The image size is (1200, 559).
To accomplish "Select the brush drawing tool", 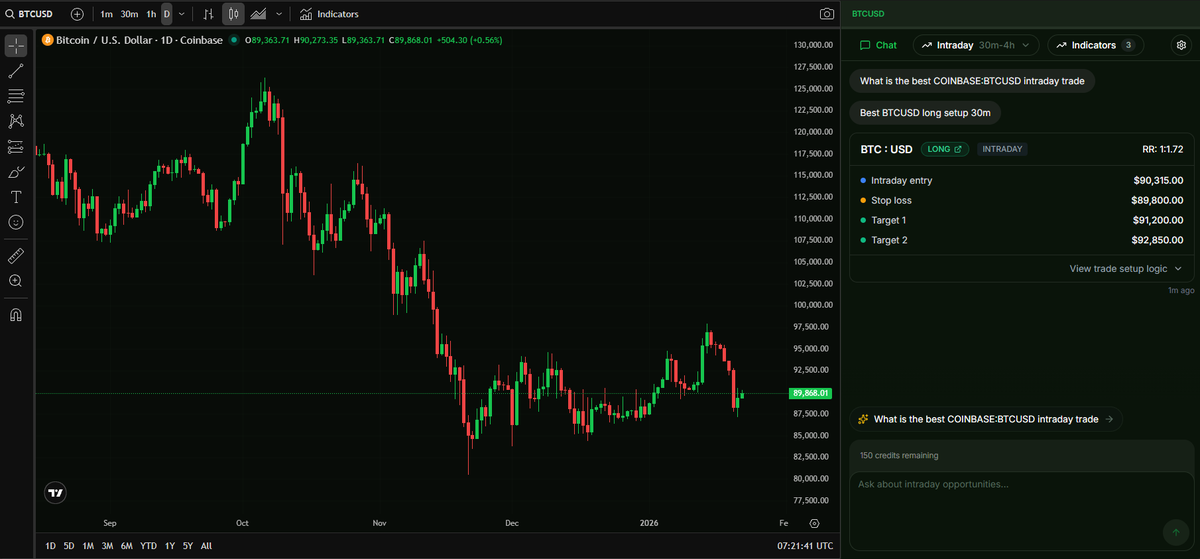I will [16, 172].
